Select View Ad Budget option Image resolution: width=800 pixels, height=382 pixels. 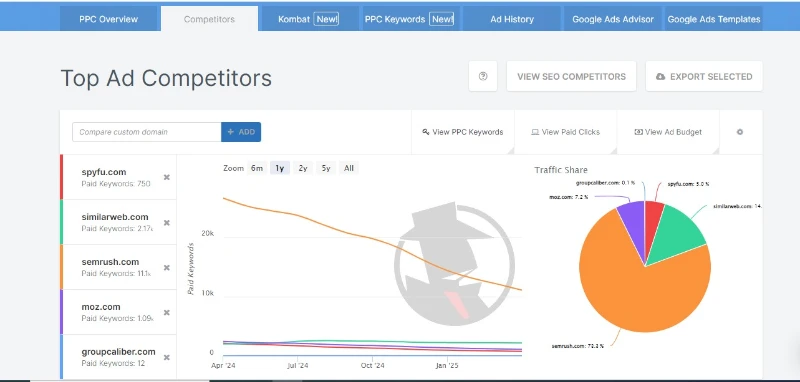click(668, 132)
